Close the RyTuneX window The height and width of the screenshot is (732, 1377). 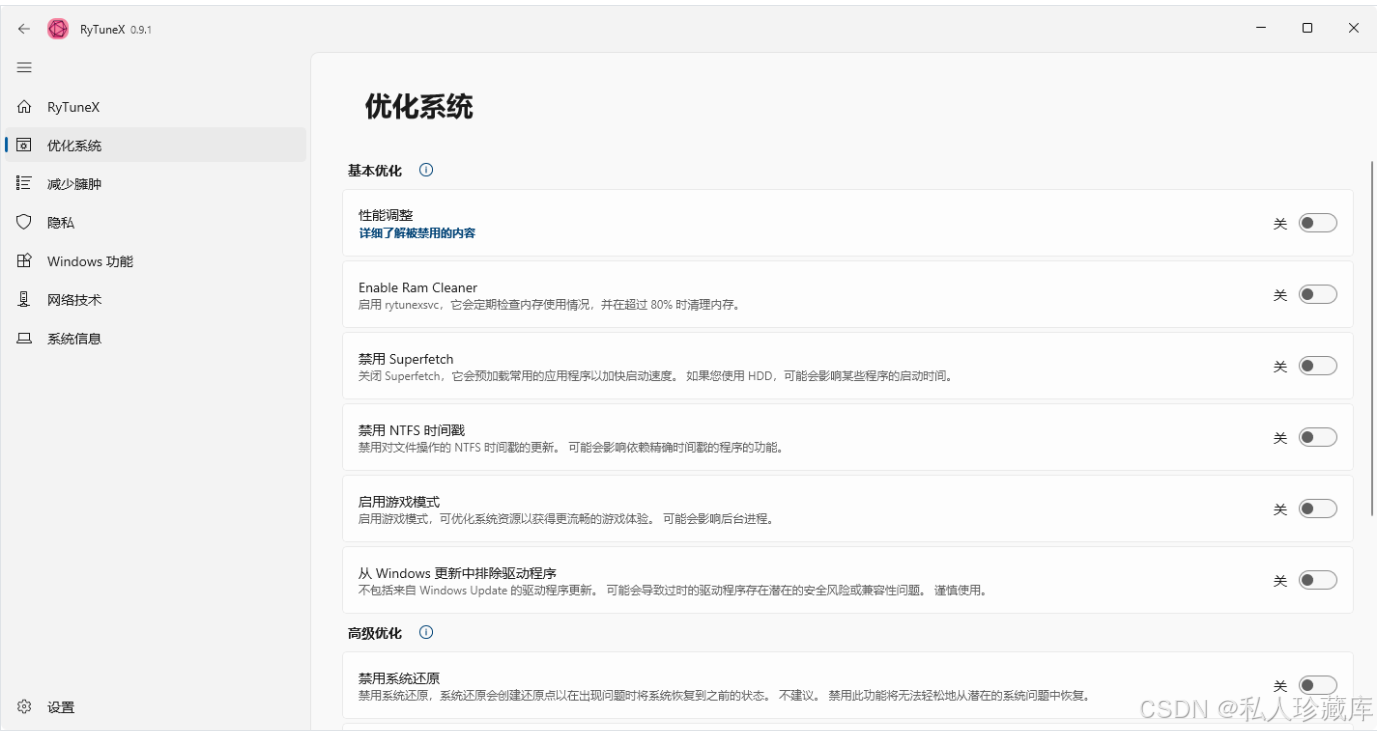[x=1353, y=29]
